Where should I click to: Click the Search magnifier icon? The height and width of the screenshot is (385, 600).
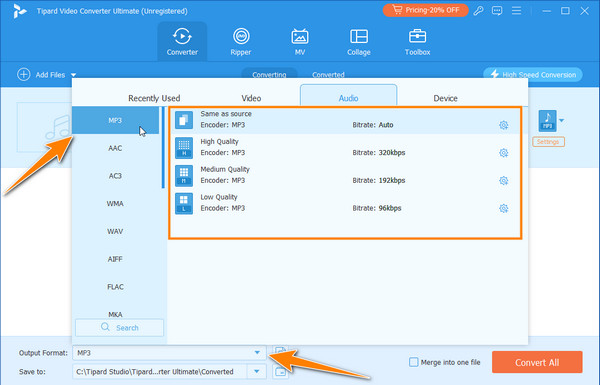click(105, 327)
